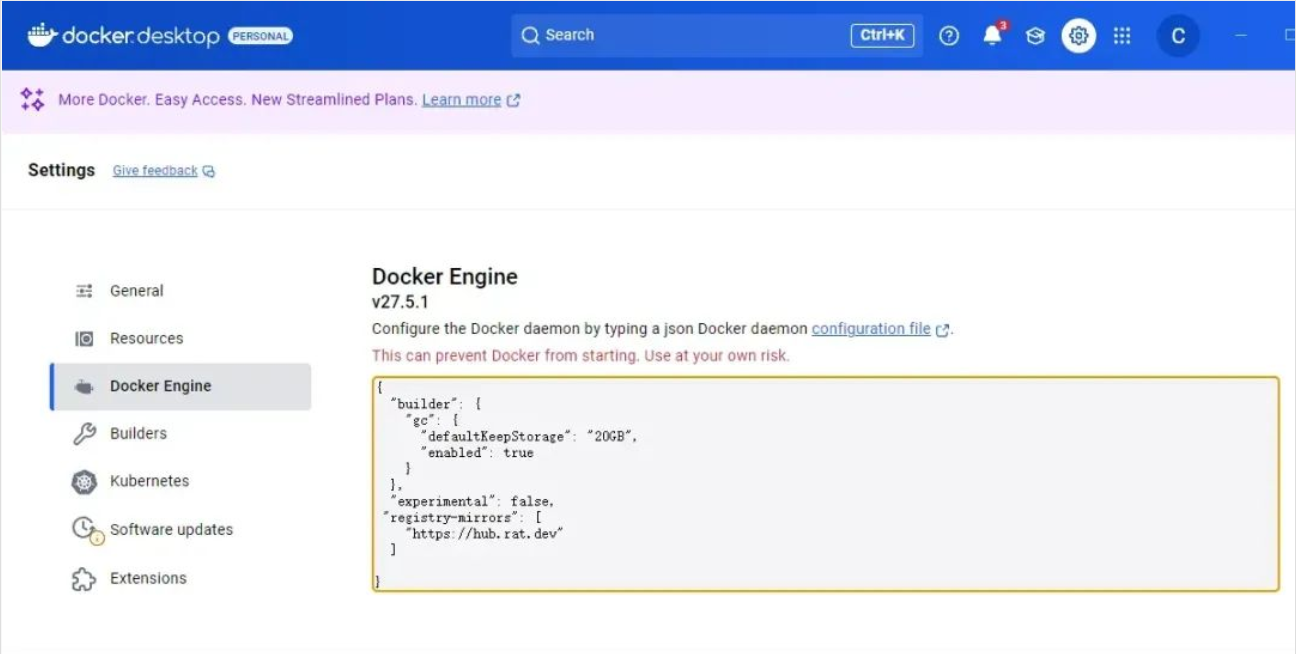Open the Software updates settings section
1296x654 pixels.
tap(180, 530)
